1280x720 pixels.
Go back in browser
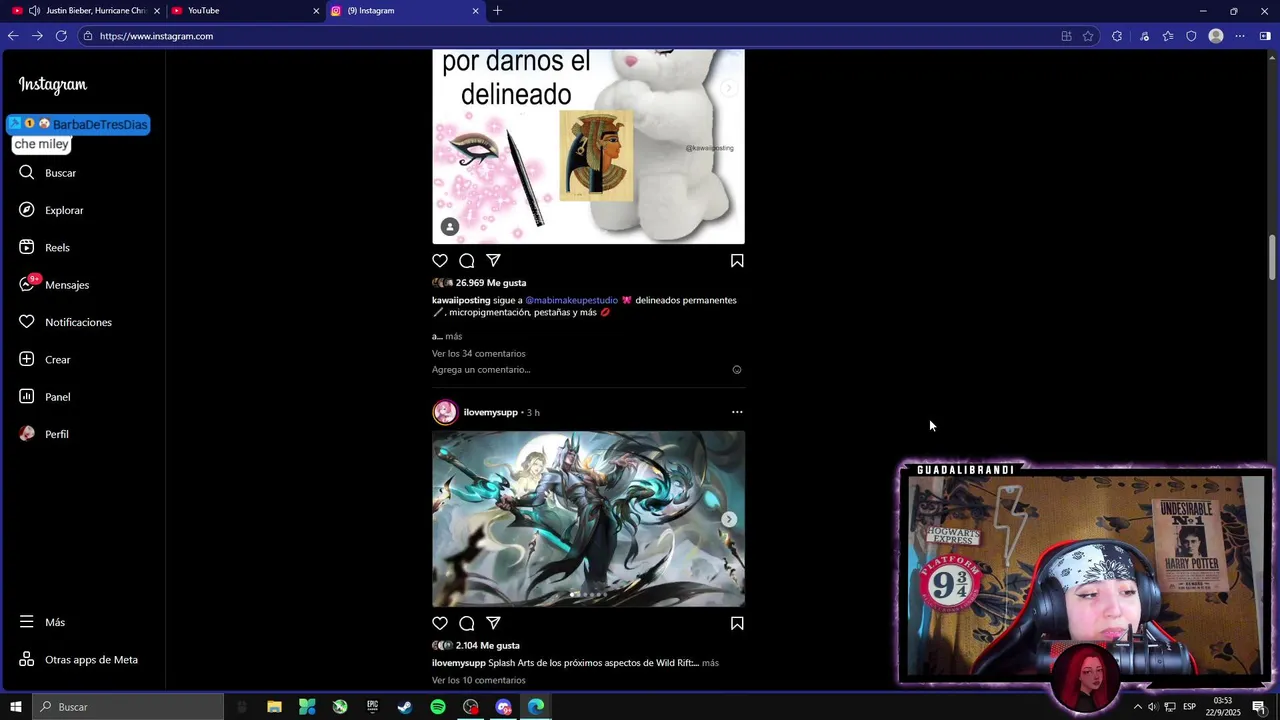(13, 36)
